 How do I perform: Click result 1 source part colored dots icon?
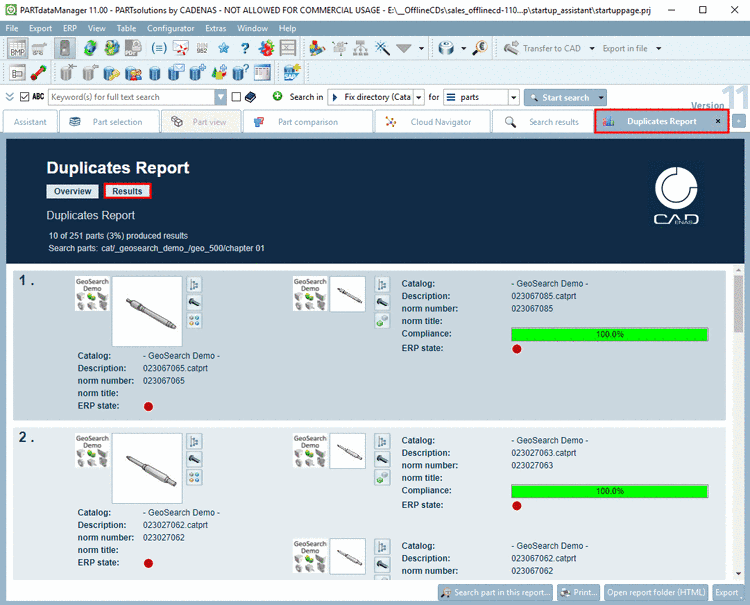click(194, 320)
